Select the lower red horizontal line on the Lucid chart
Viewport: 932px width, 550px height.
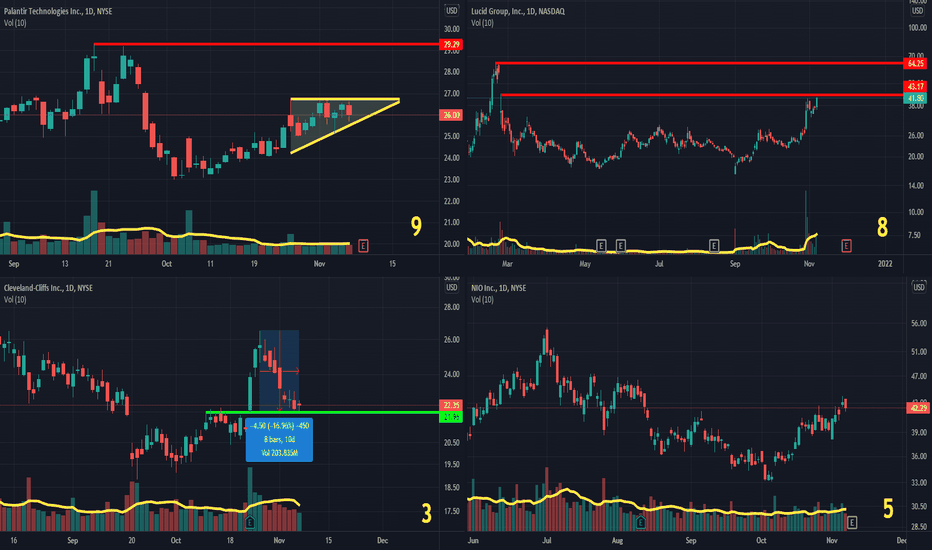point(701,95)
